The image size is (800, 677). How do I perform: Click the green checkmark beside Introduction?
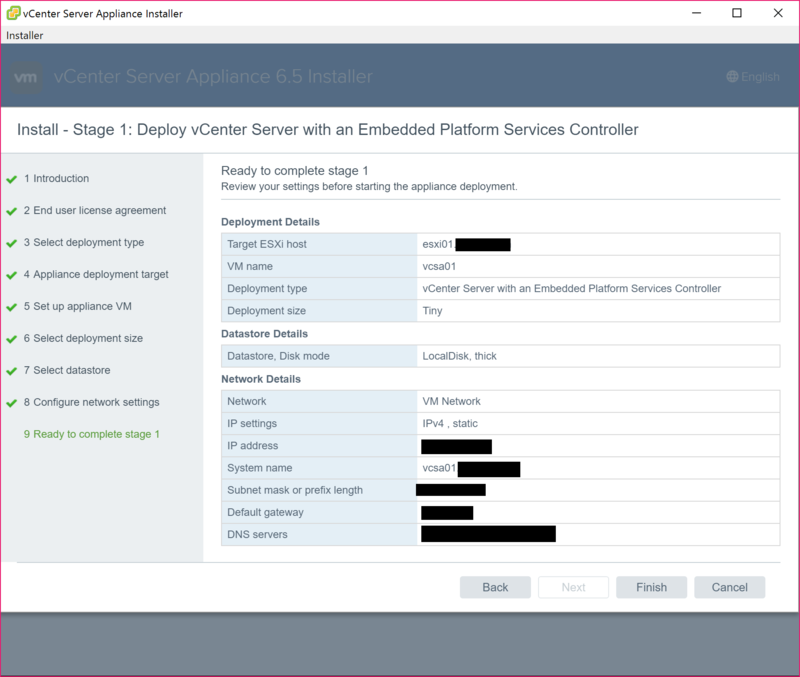11,179
